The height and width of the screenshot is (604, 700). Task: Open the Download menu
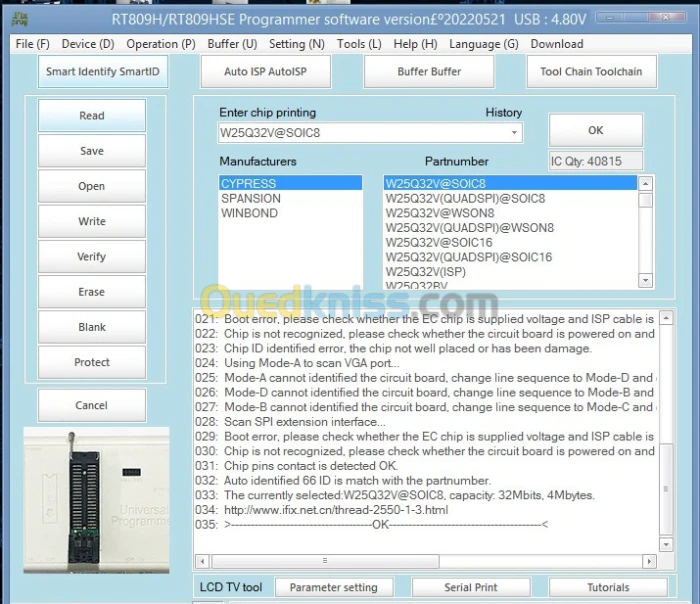(x=557, y=44)
